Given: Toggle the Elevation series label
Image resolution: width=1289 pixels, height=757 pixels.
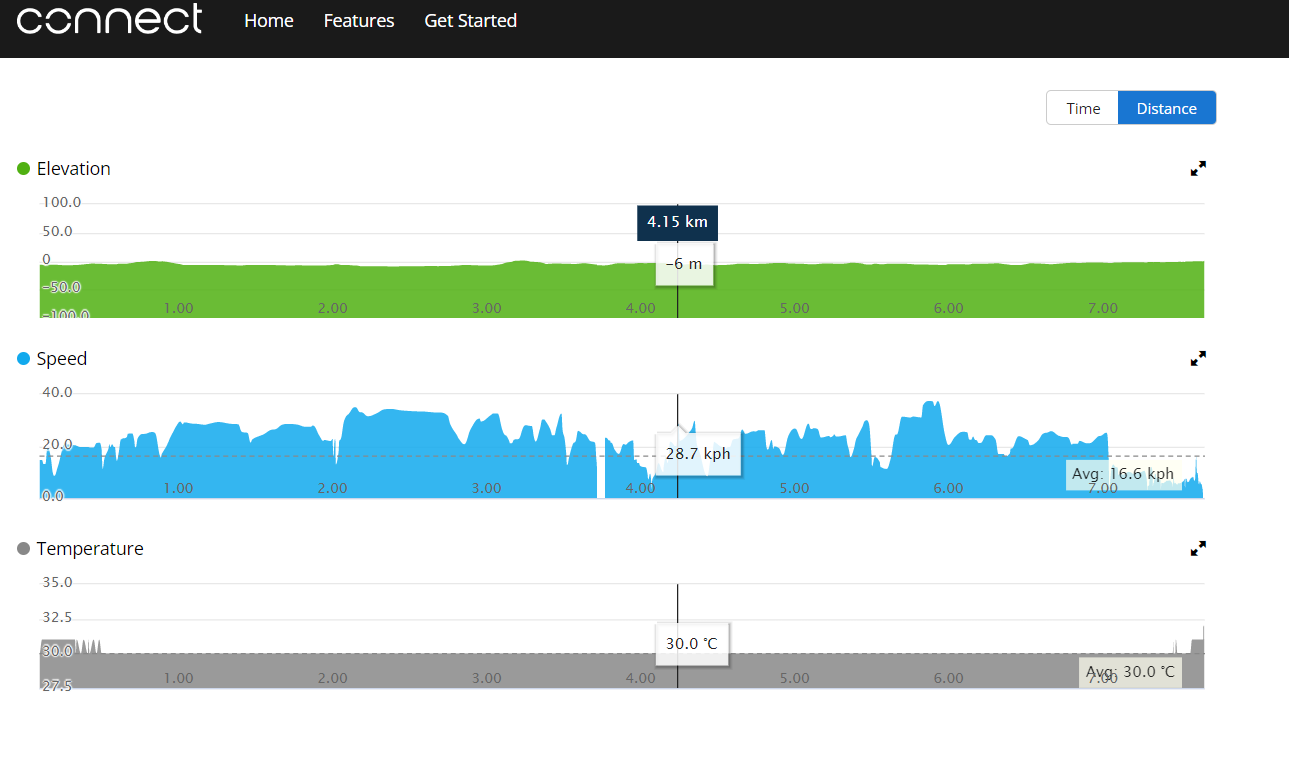Looking at the screenshot, I should tap(73, 169).
